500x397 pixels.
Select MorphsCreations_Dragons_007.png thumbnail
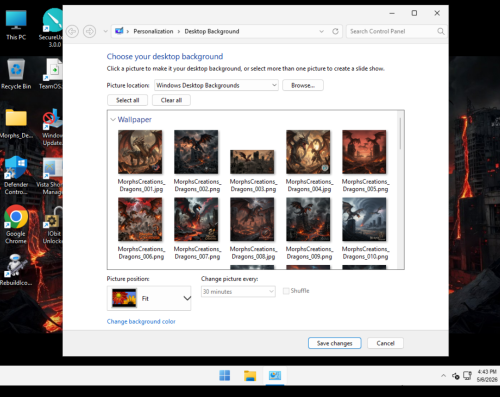click(x=196, y=219)
